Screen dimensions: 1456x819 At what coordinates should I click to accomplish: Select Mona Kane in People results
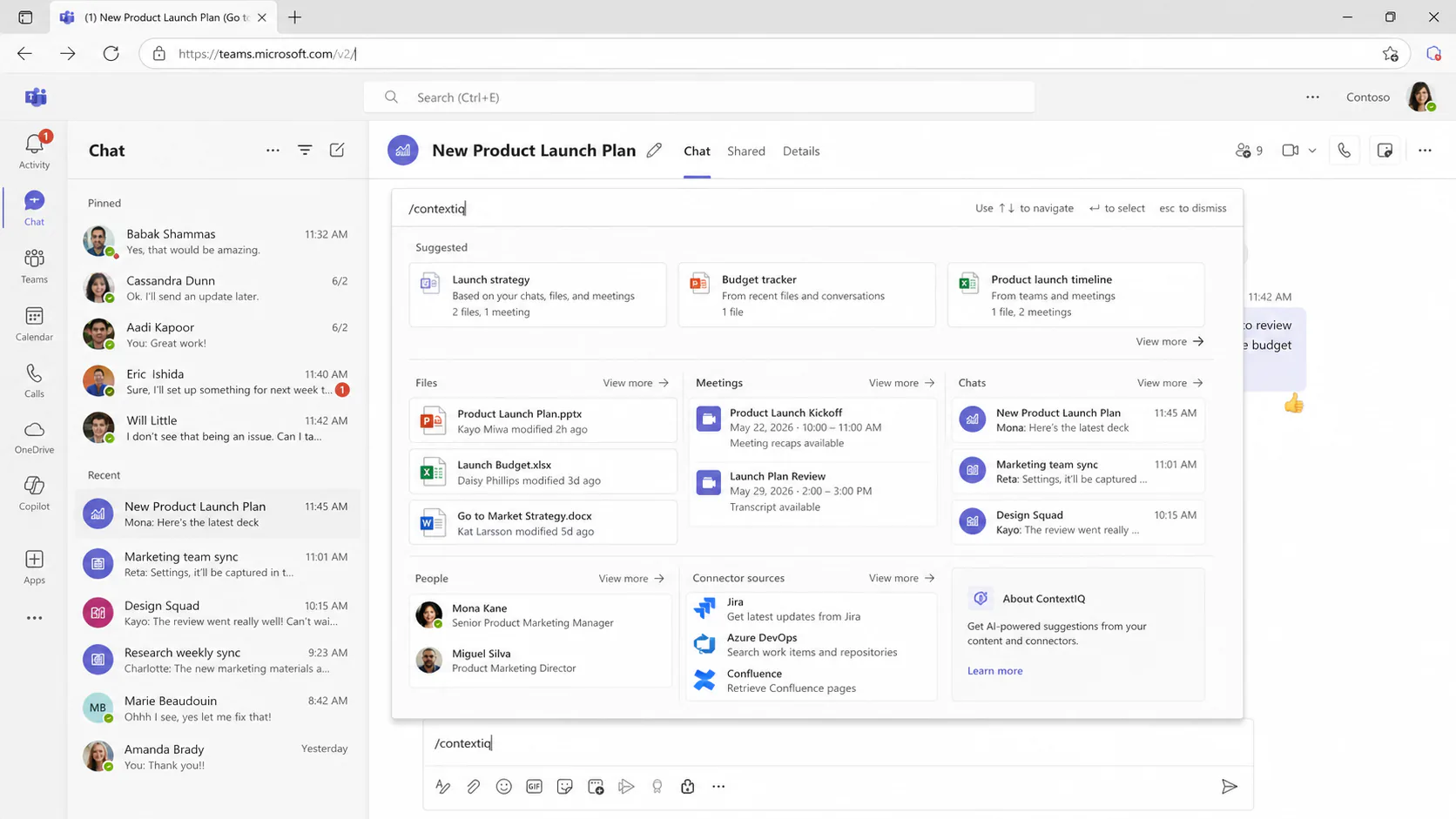(x=540, y=615)
